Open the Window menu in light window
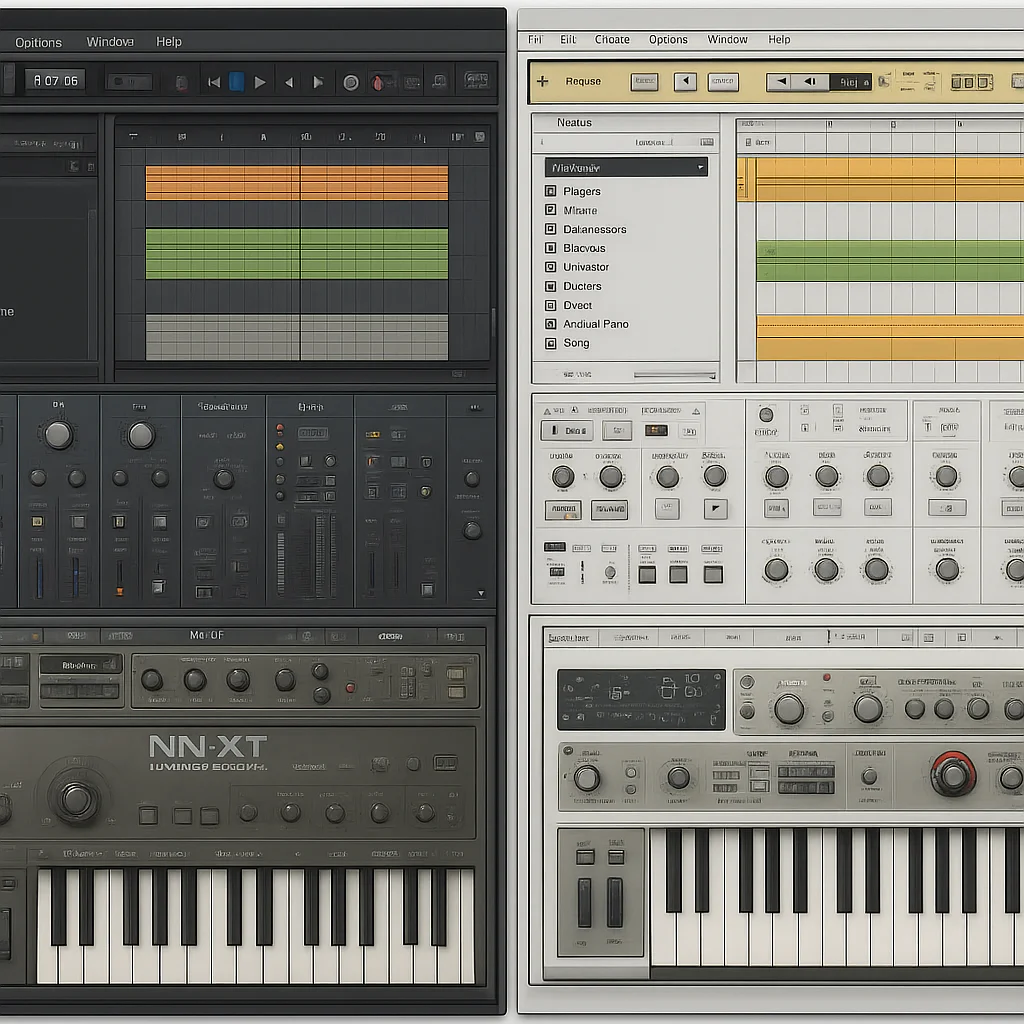This screenshot has width=1024, height=1024. 728,39
